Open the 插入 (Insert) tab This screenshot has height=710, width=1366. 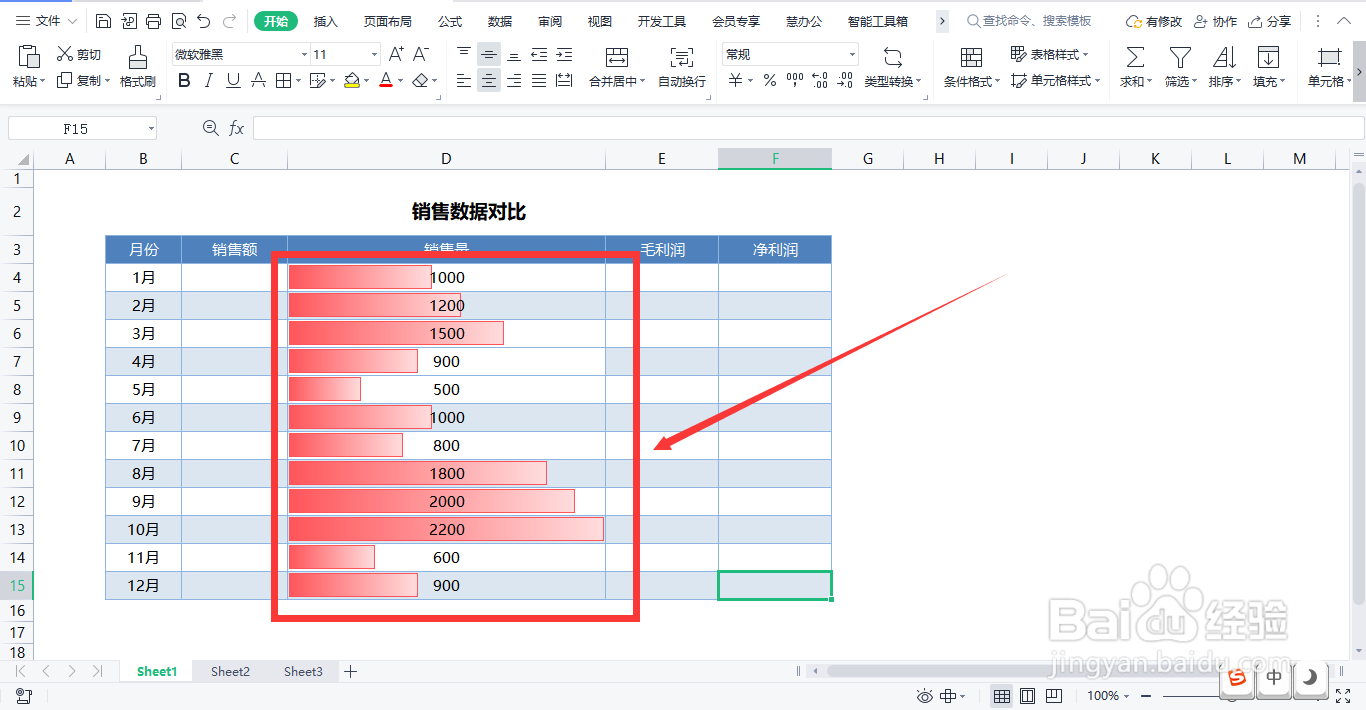[x=326, y=21]
